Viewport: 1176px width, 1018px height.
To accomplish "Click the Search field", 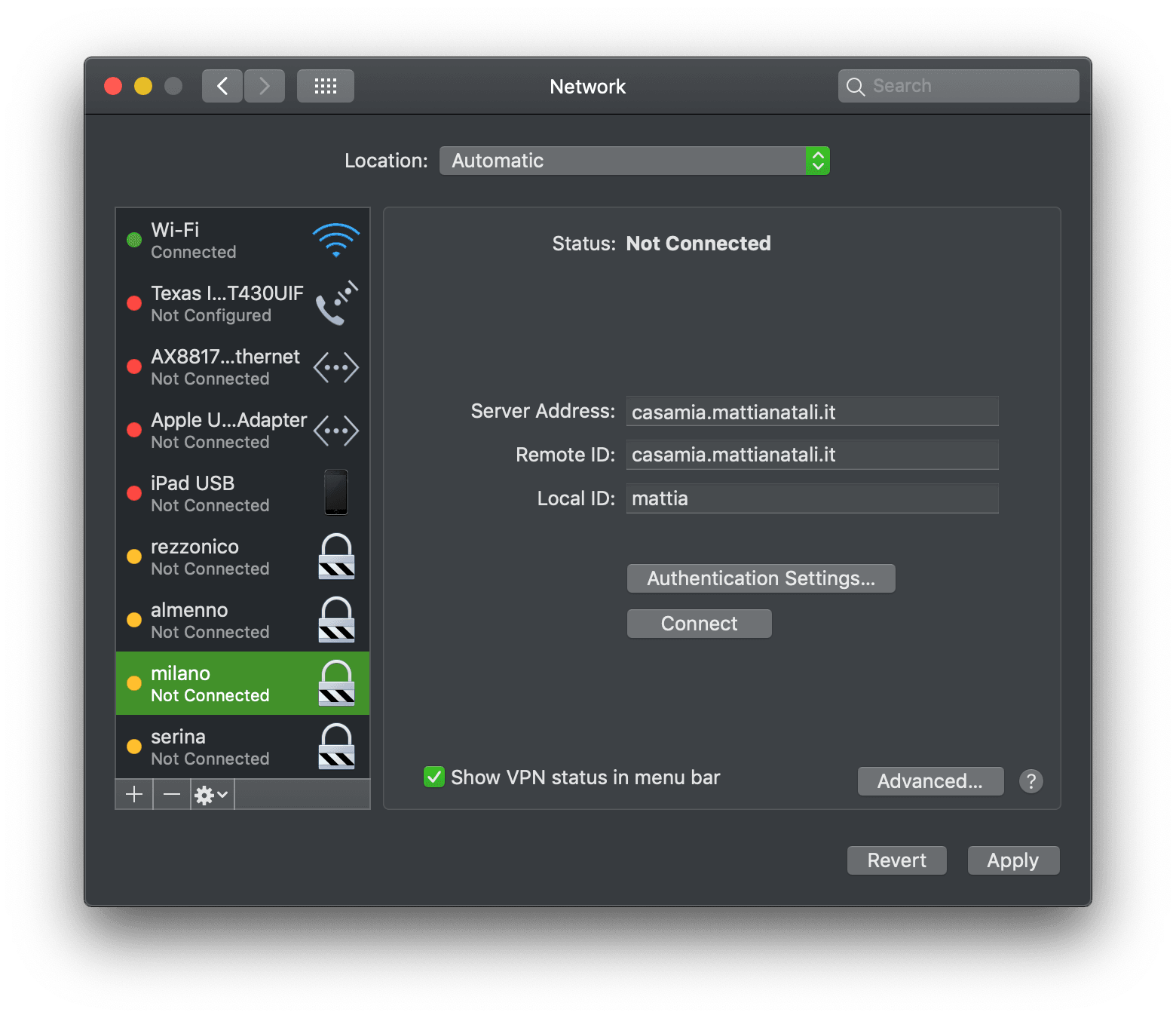I will (x=959, y=86).
